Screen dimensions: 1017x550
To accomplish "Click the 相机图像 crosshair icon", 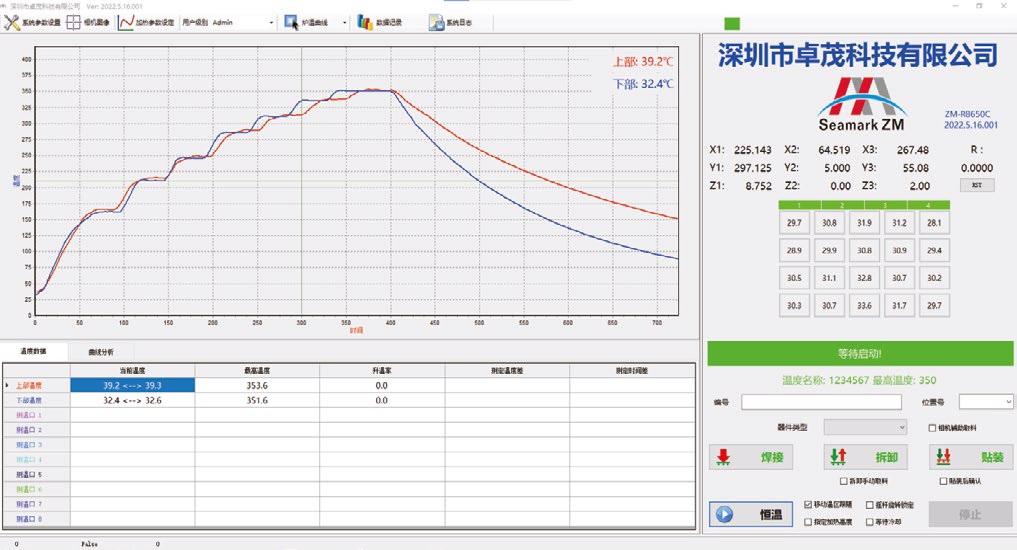I will 74,22.
